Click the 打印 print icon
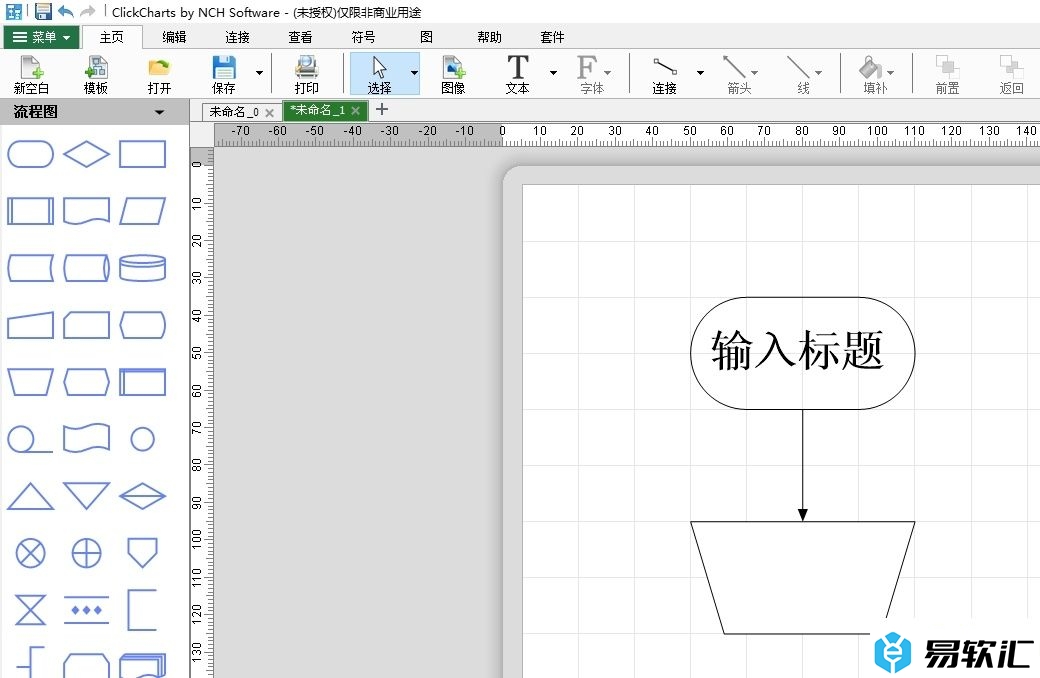 [x=306, y=74]
